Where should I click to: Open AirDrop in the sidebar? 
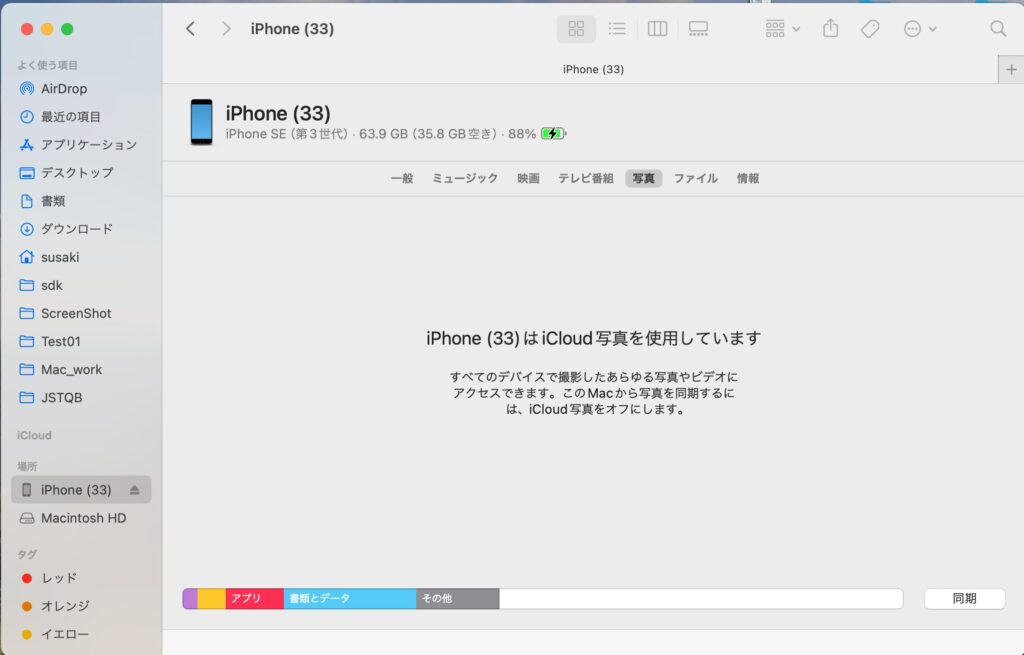(x=81, y=88)
